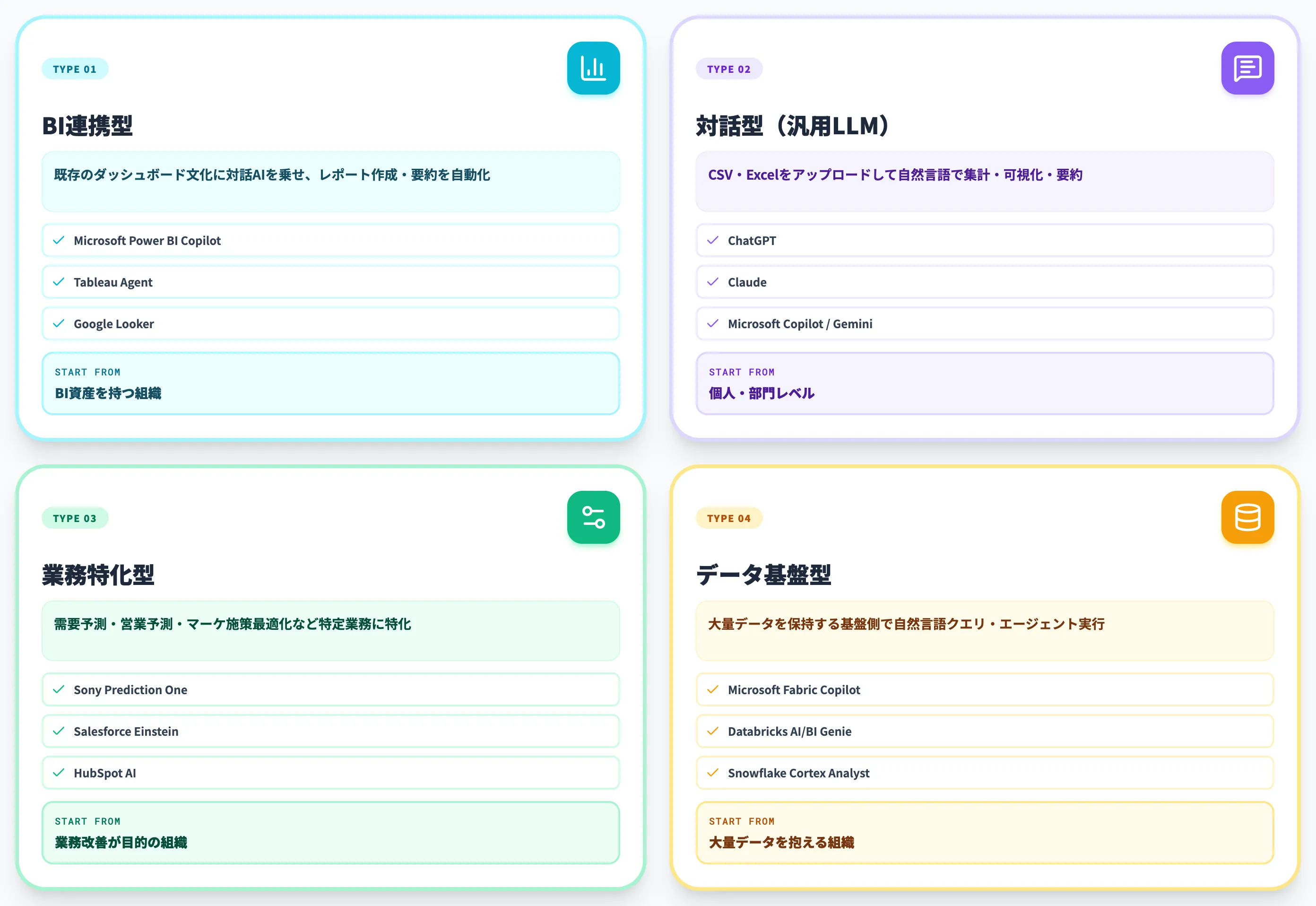The width and height of the screenshot is (1316, 906).
Task: Select the TYPE 03 badge
Action: [75, 518]
